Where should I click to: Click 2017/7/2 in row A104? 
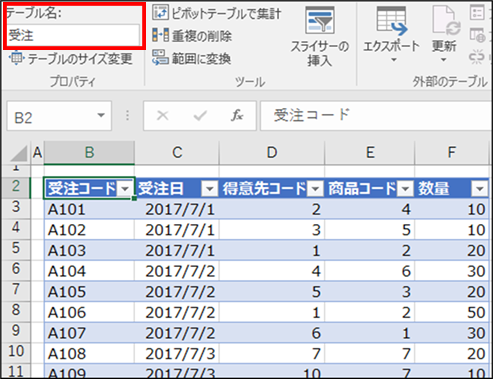click(177, 271)
